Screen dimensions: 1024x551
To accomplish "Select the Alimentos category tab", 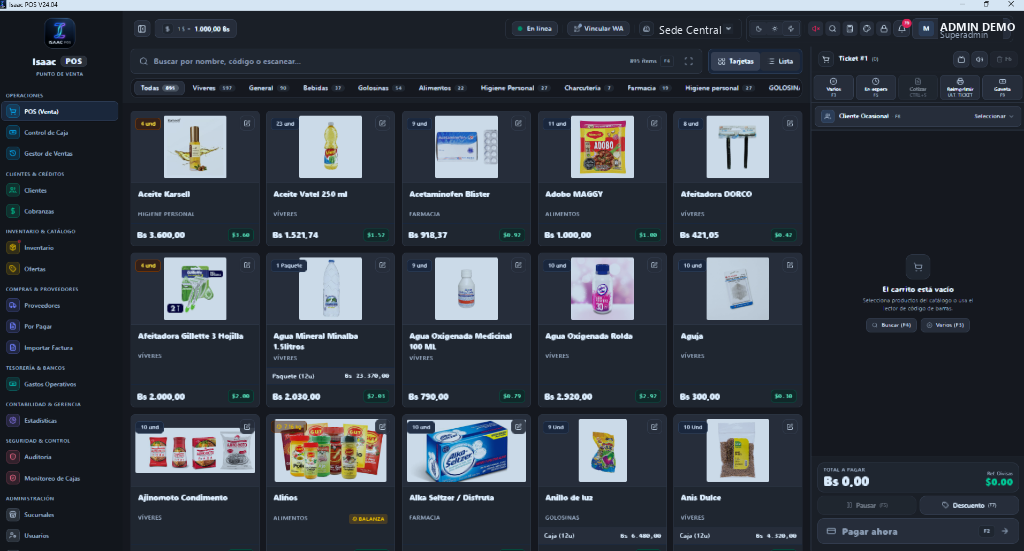I will click(442, 88).
